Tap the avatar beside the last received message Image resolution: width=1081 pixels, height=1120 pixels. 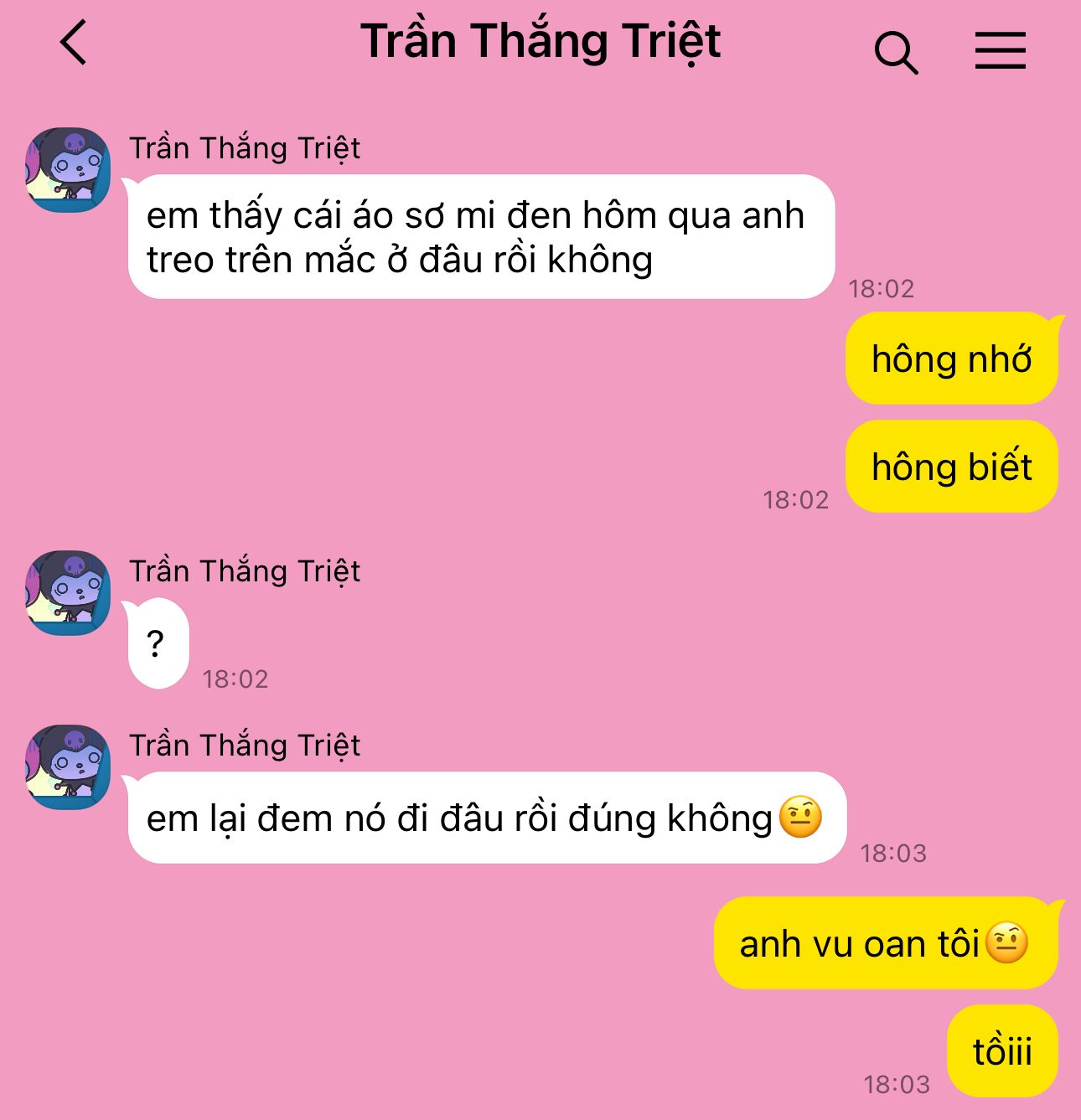point(68,767)
